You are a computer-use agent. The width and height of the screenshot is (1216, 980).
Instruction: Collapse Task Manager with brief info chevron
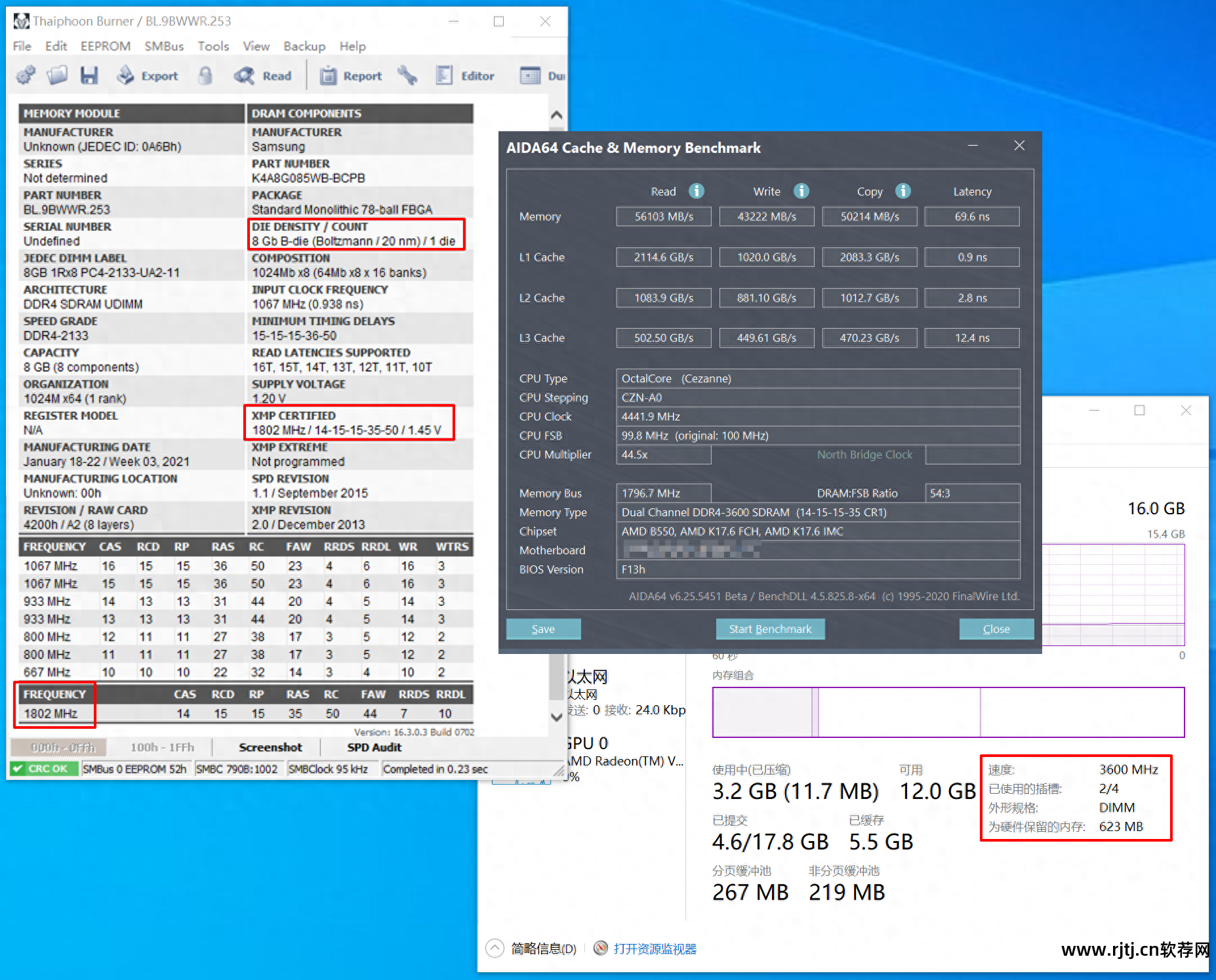495,949
